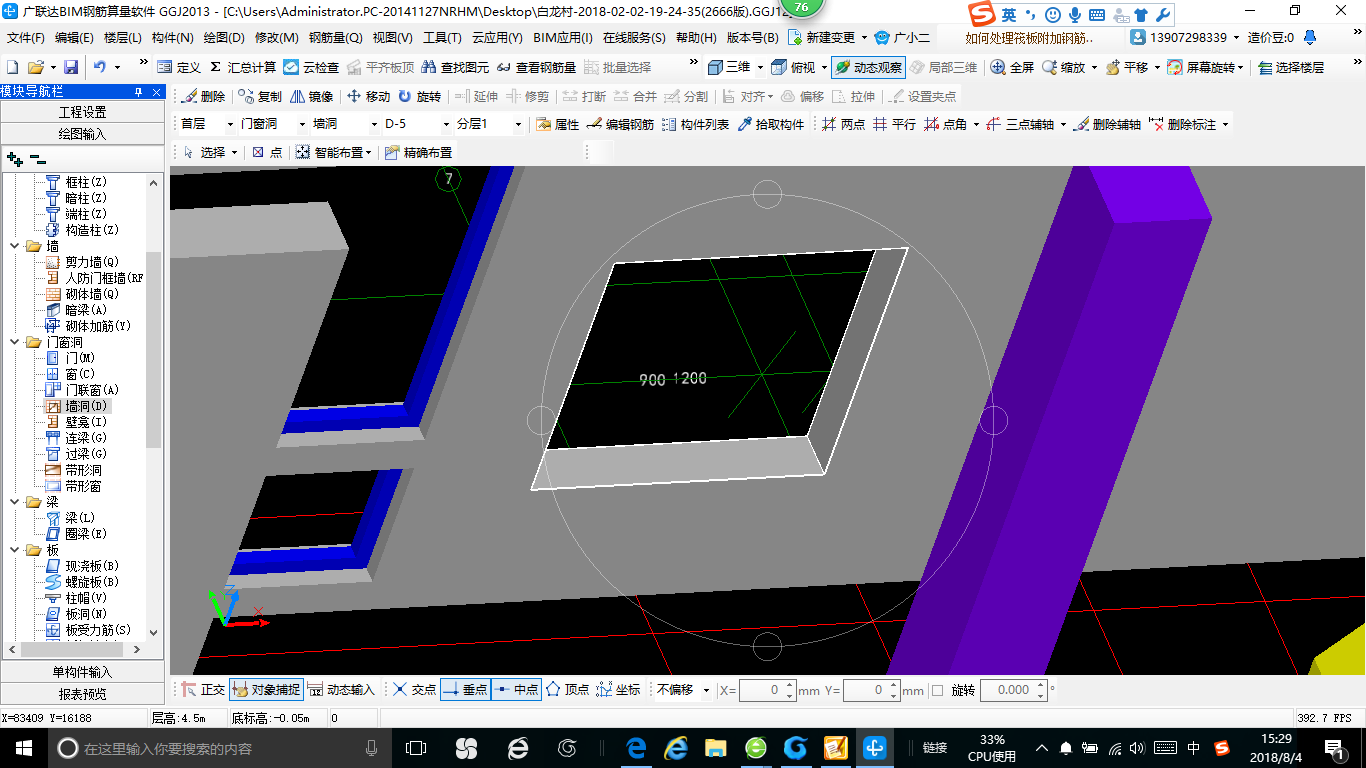Select the 移动 move tool
Viewport: 1366px width, 768px height.
pos(368,96)
